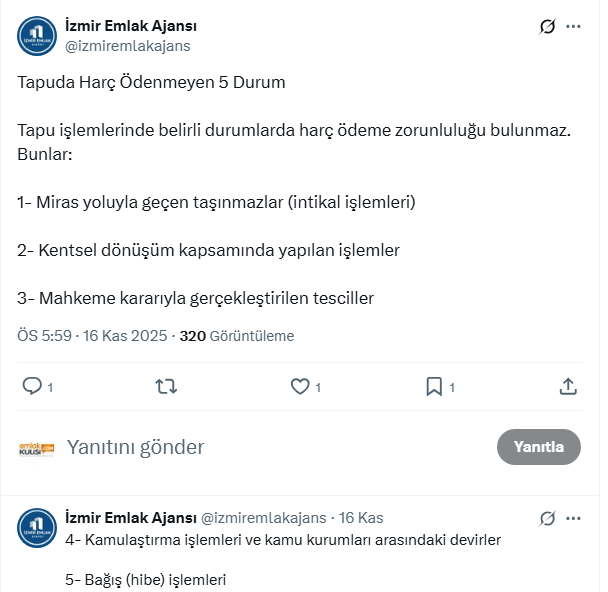
Task: Click the 16 Kas date on the reply tweet
Action: coord(361,518)
